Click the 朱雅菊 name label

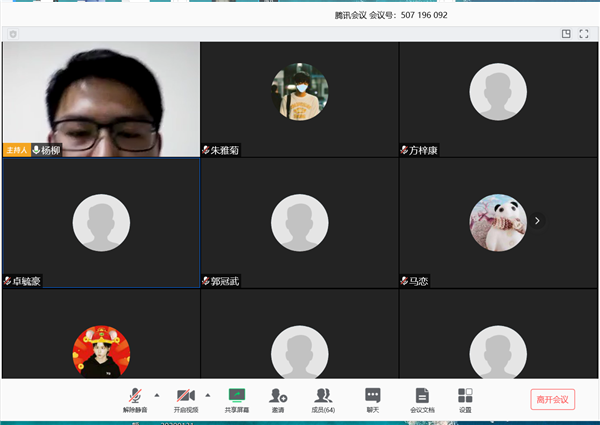coord(225,150)
